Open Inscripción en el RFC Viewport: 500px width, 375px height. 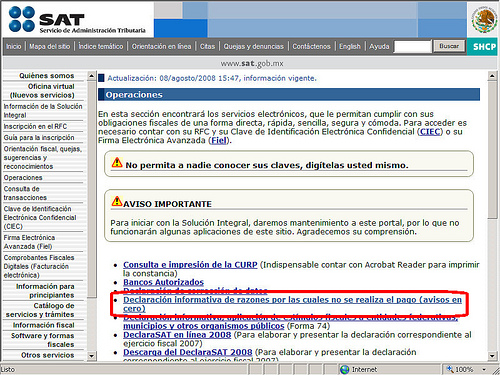(35, 126)
